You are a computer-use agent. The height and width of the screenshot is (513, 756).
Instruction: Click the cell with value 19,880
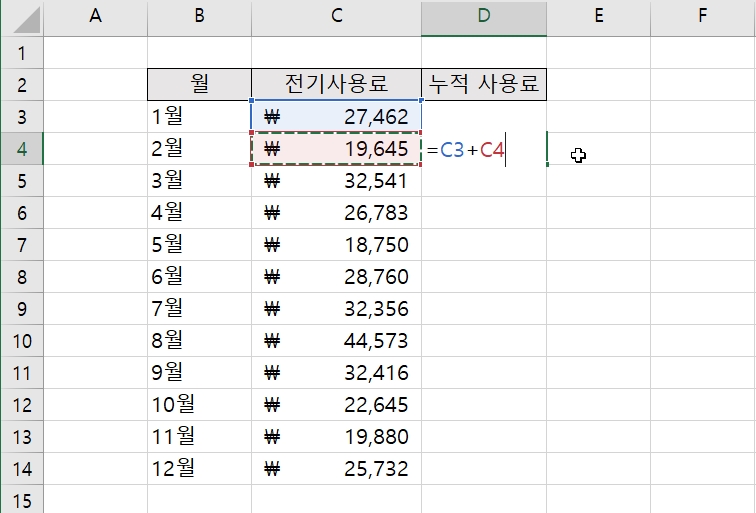pos(337,437)
